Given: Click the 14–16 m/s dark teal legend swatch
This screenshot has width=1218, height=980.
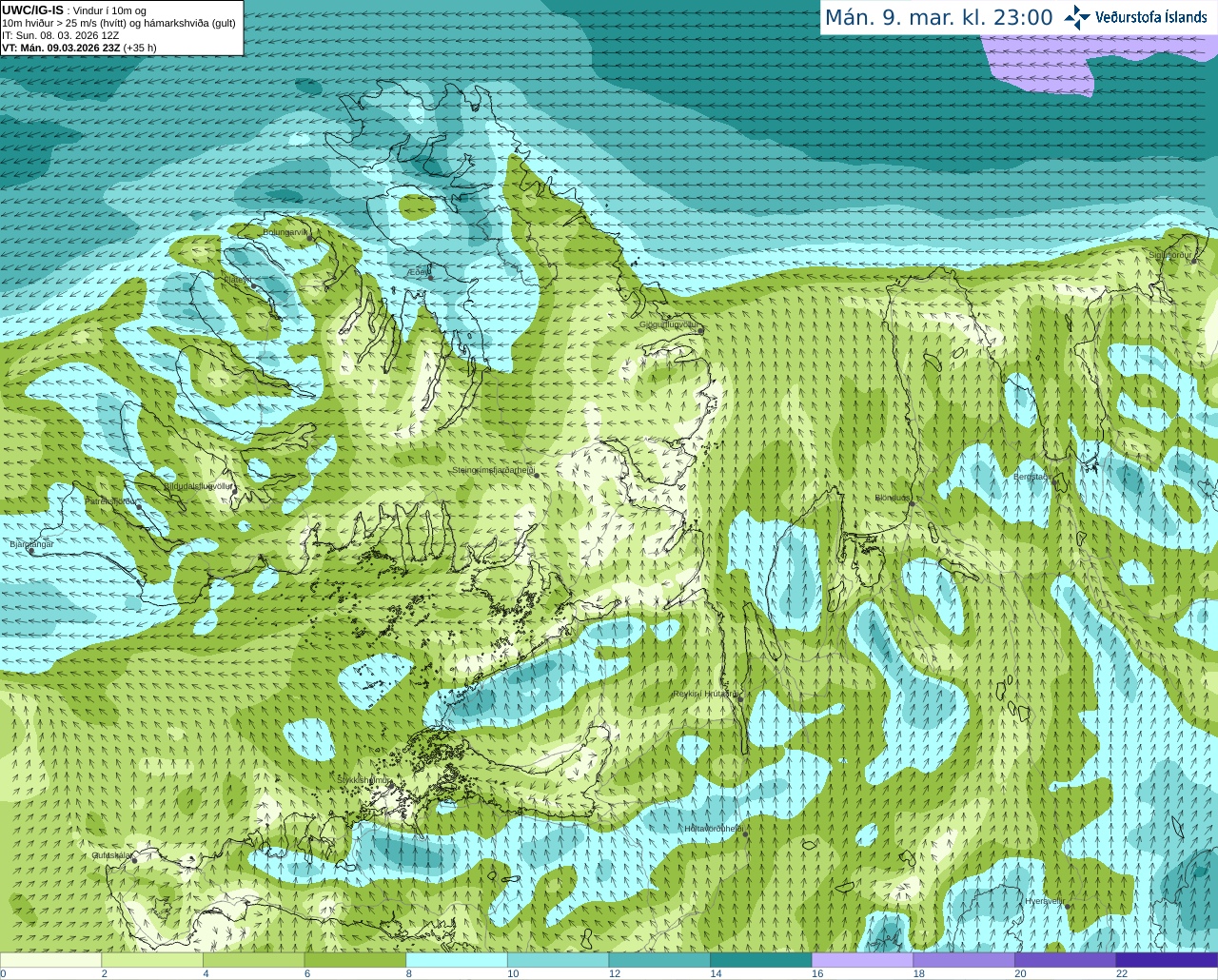Looking at the screenshot, I should (761, 960).
